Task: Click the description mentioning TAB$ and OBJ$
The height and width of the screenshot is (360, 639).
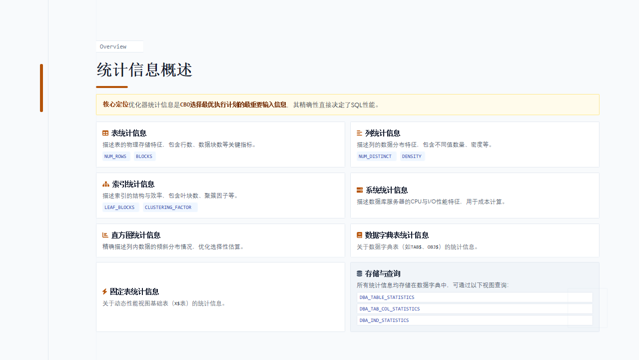Action: (418, 247)
